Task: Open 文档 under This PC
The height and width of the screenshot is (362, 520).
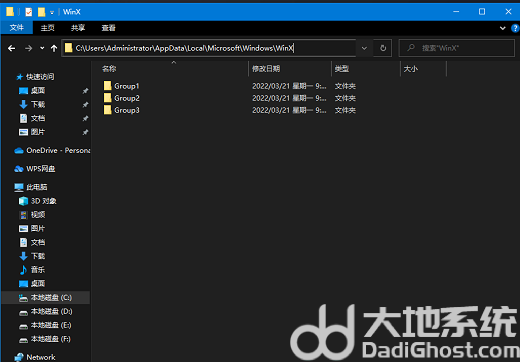Action: (x=32, y=242)
